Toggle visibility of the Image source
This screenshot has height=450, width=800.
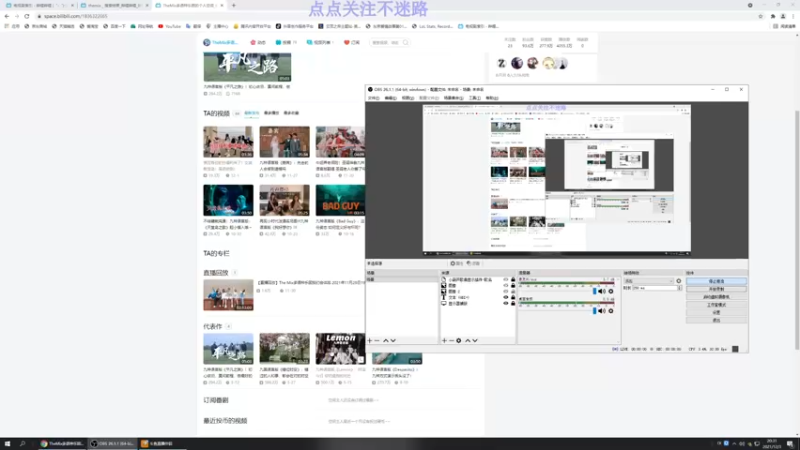coord(506,286)
